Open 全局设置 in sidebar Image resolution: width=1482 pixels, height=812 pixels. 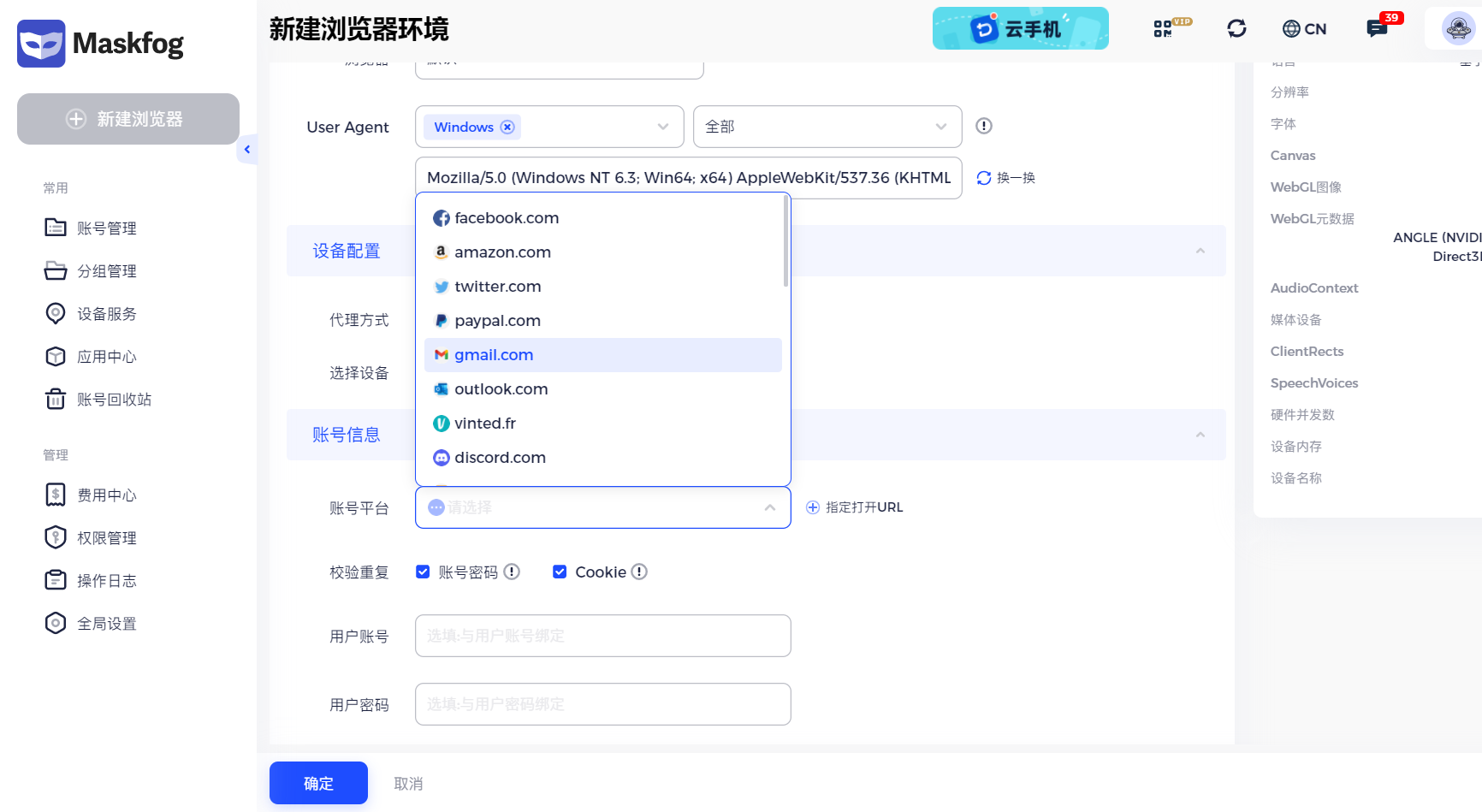[x=90, y=623]
